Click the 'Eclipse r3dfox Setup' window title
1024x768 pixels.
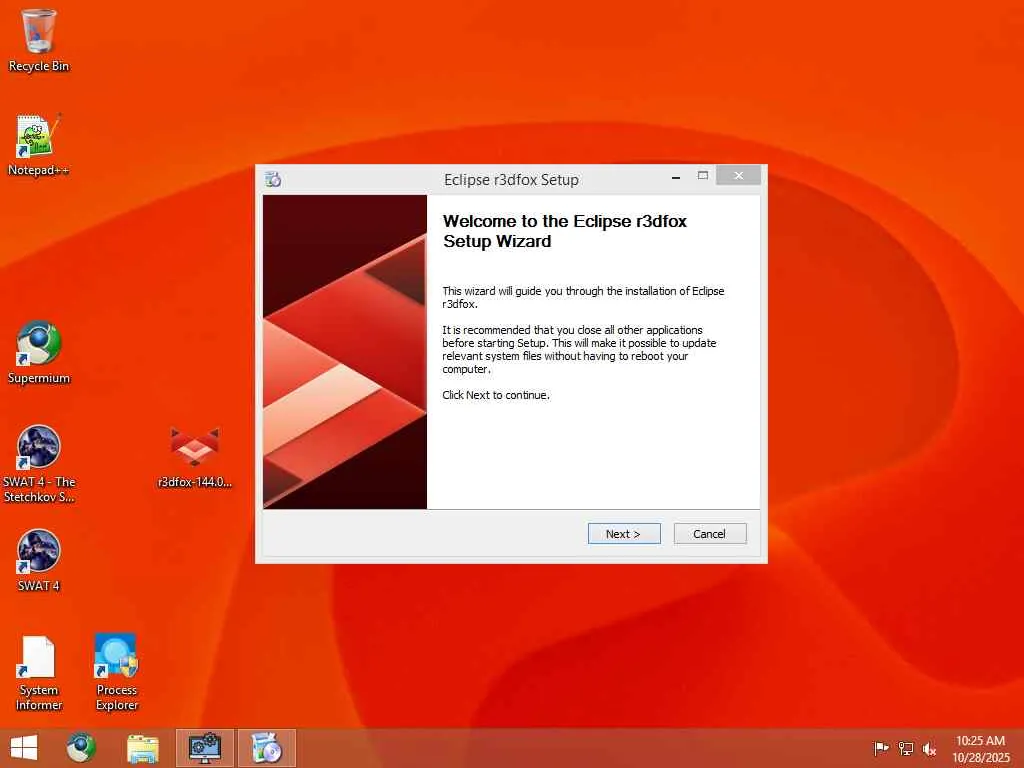pos(511,180)
